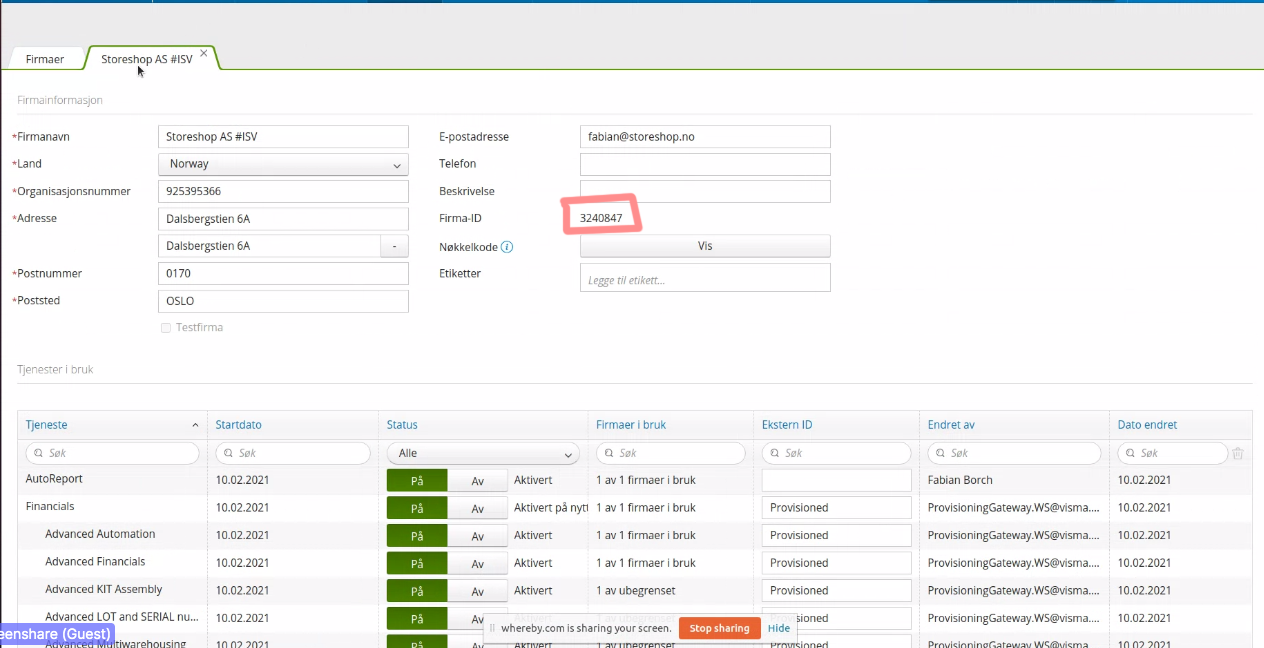
Task: Switch Advanced KIT Assembly to Av
Action: click(x=477, y=591)
